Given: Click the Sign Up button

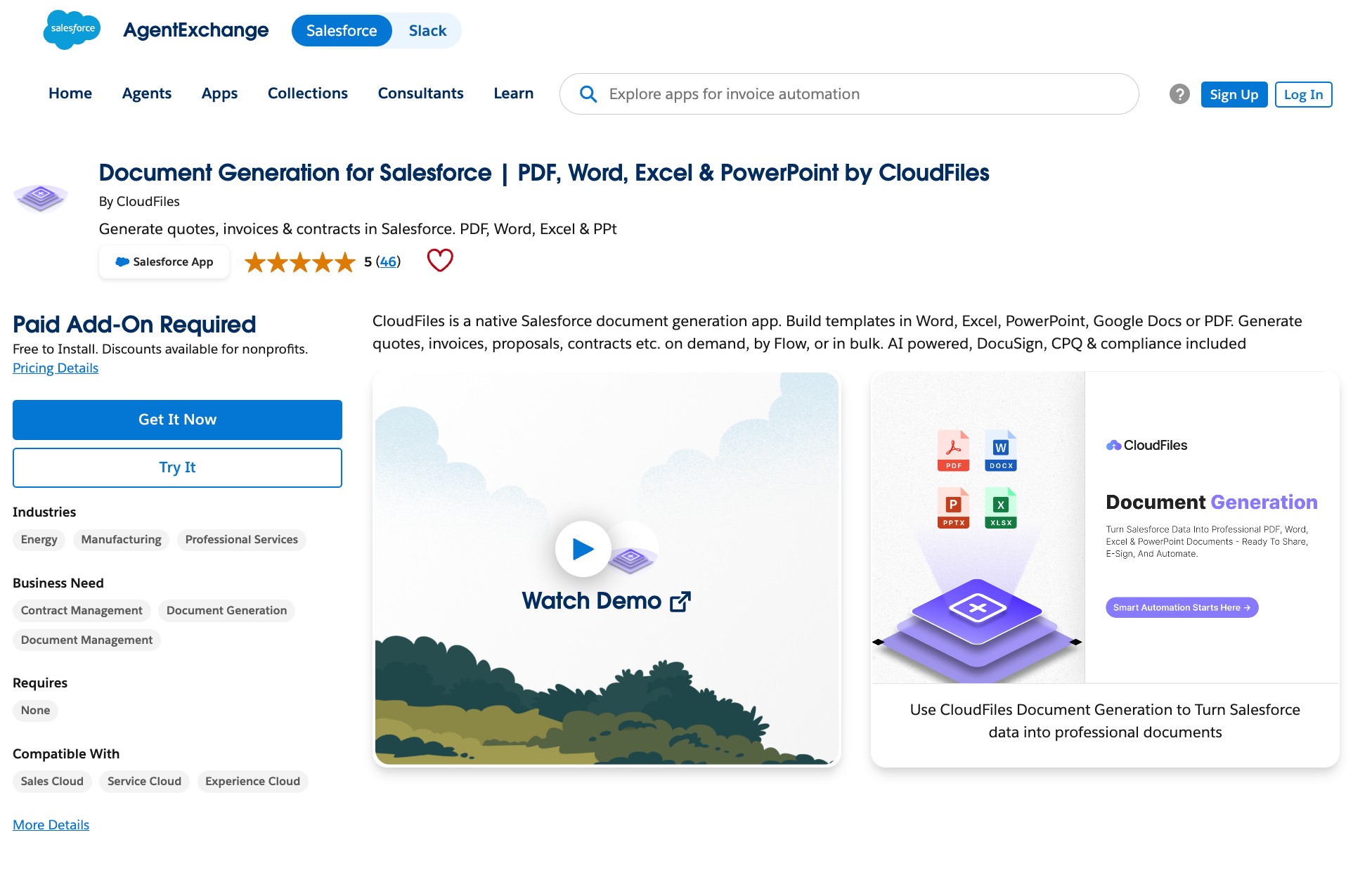Looking at the screenshot, I should (1234, 94).
